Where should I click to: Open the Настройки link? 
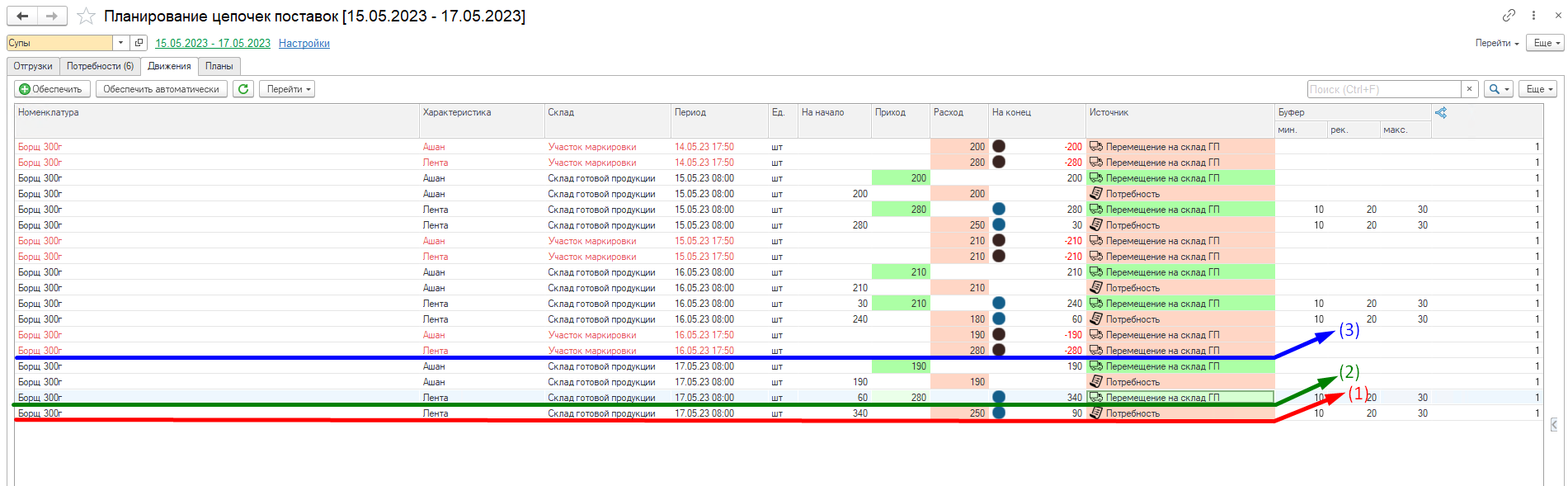click(304, 44)
